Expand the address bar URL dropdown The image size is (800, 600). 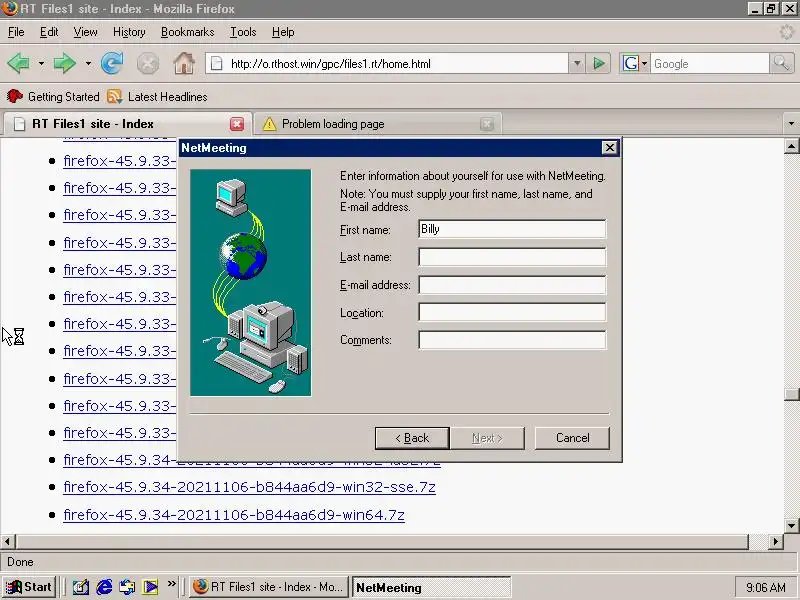pyautogui.click(x=577, y=64)
